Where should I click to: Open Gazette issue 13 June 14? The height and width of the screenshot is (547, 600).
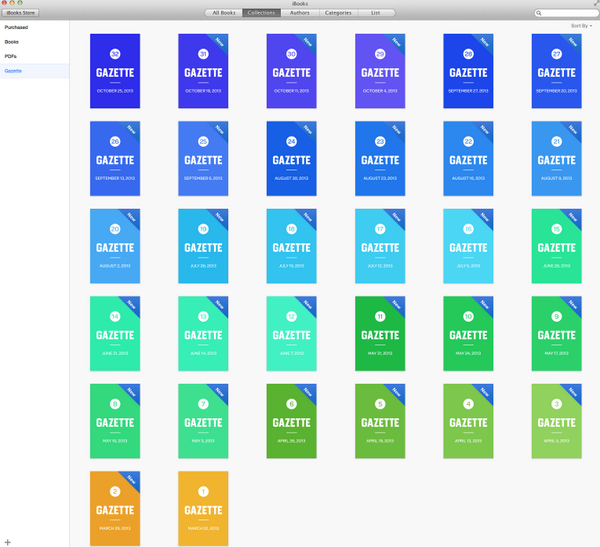point(203,333)
